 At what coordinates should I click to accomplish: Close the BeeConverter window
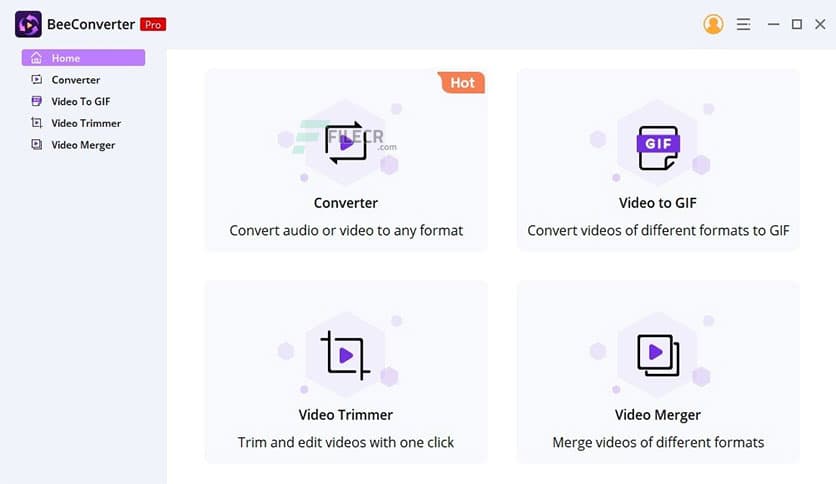point(820,24)
